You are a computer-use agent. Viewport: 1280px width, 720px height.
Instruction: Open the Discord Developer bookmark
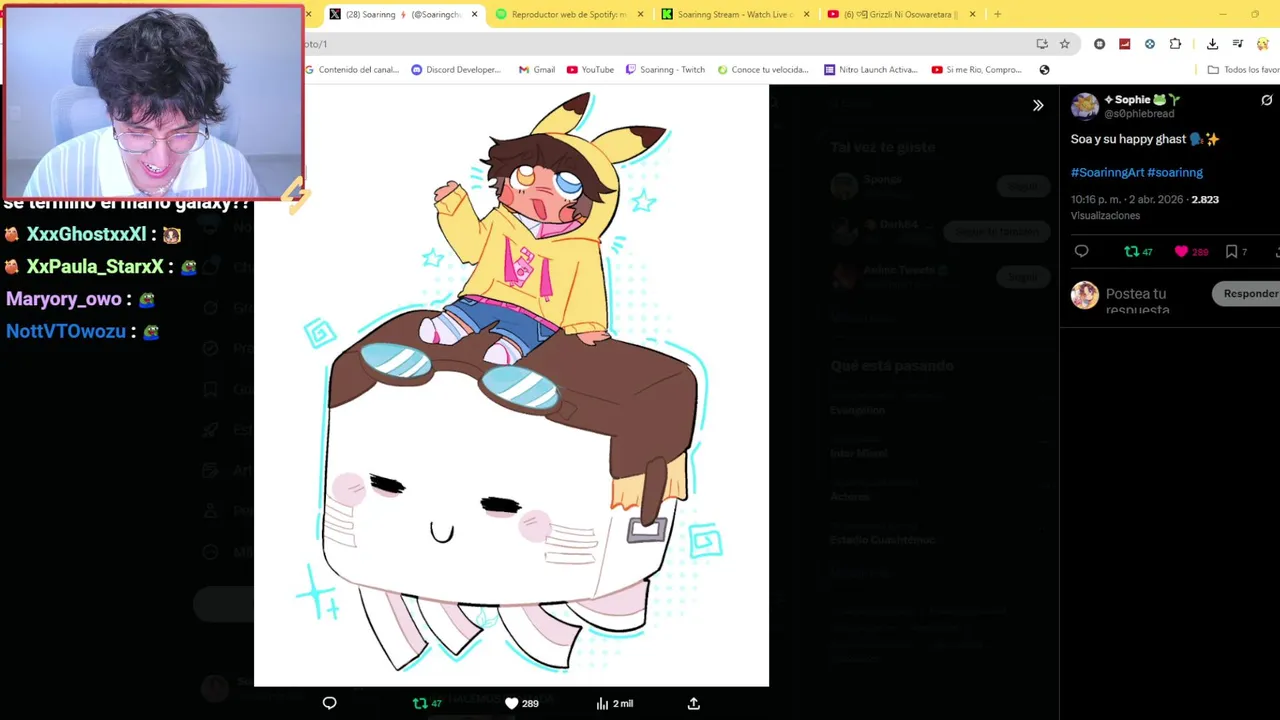[456, 70]
